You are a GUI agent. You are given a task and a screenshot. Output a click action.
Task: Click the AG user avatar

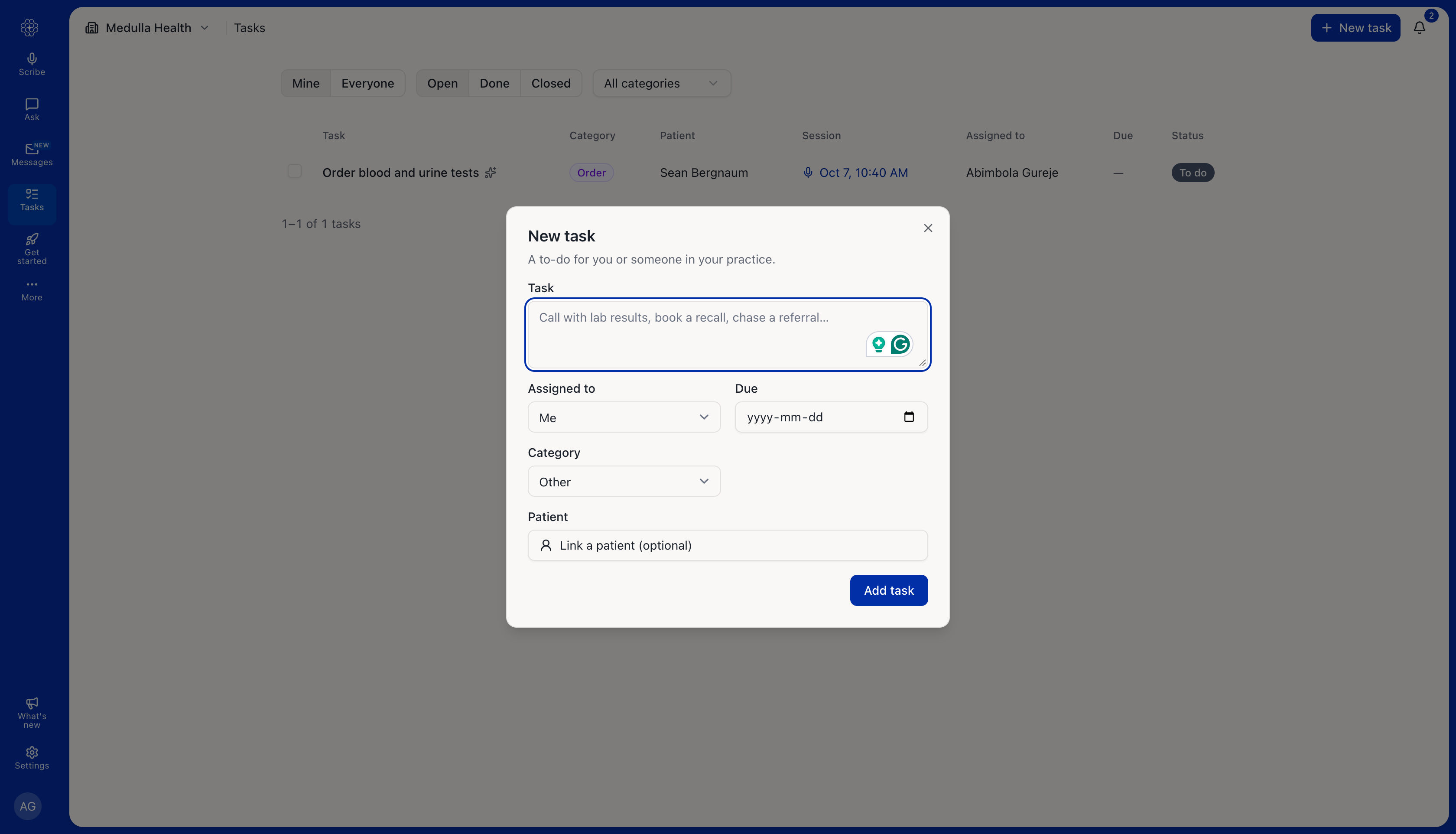(x=27, y=806)
